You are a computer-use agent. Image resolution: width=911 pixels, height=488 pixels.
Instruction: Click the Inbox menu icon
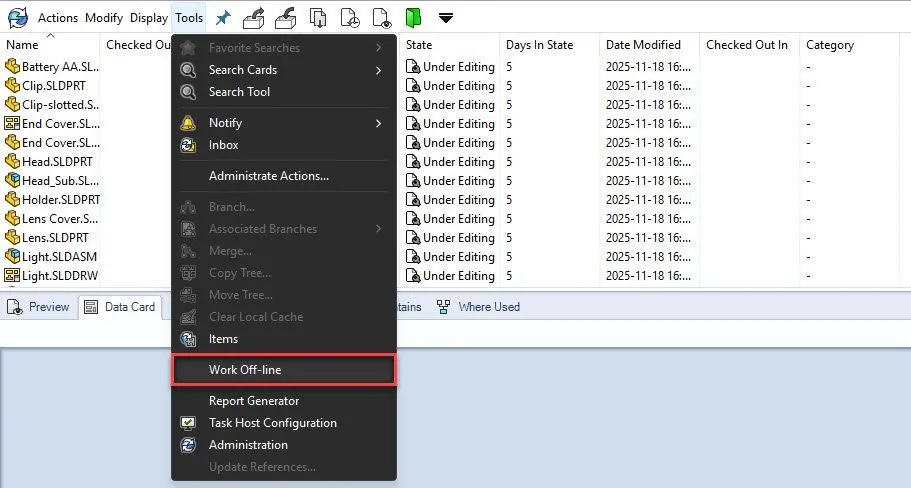tap(188, 145)
